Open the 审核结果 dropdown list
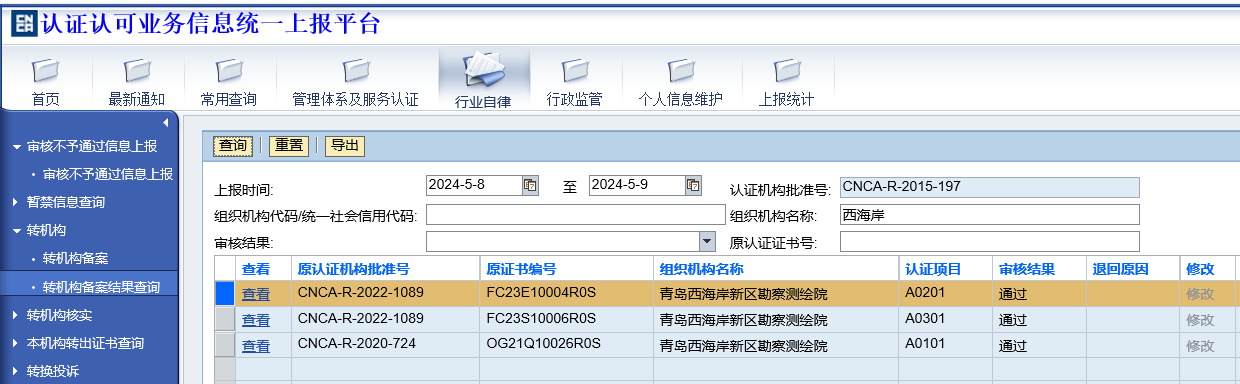 [708, 241]
